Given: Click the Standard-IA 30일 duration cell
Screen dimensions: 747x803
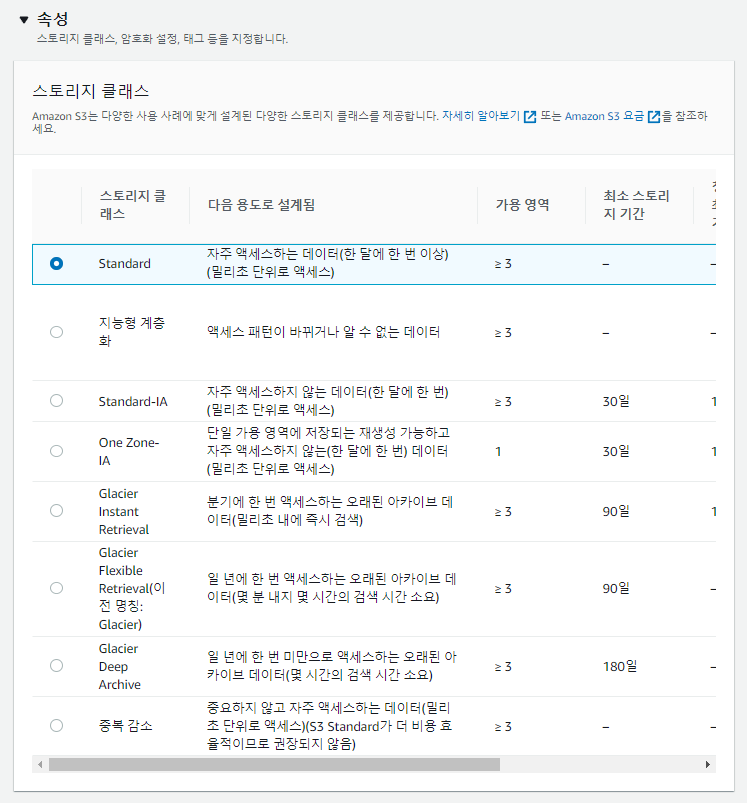Looking at the screenshot, I should tap(616, 401).
